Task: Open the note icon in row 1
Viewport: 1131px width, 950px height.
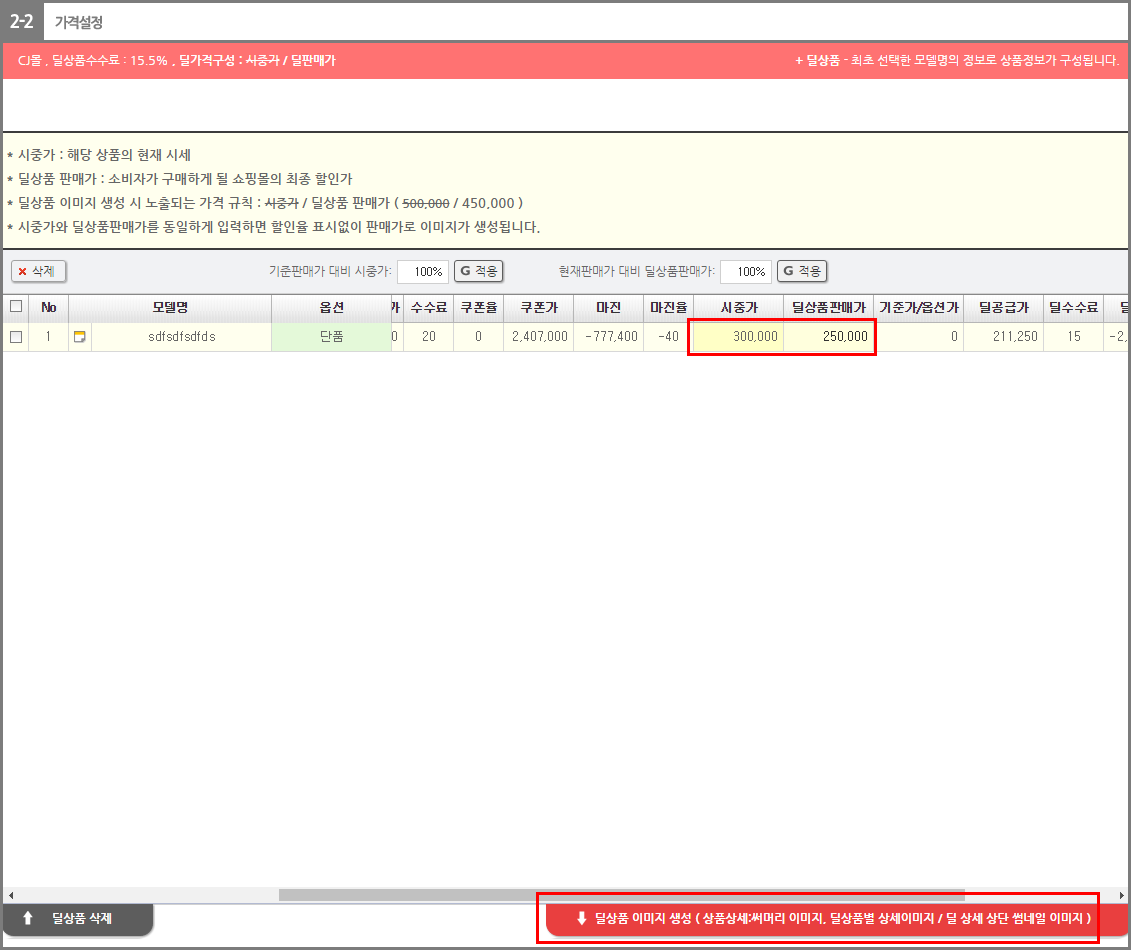Action: click(x=80, y=337)
